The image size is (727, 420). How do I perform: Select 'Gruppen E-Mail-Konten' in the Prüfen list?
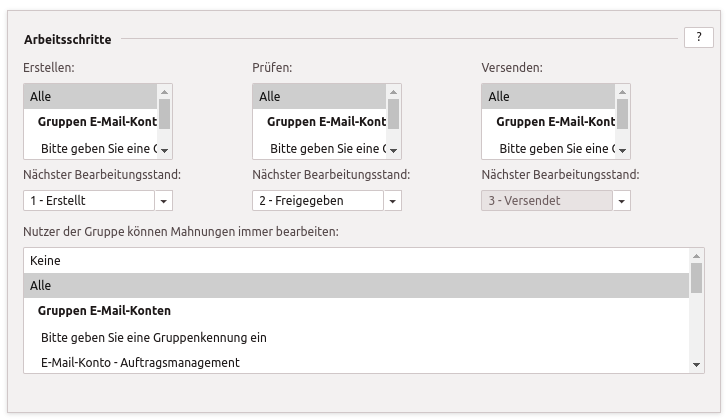pyautogui.click(x=320, y=122)
